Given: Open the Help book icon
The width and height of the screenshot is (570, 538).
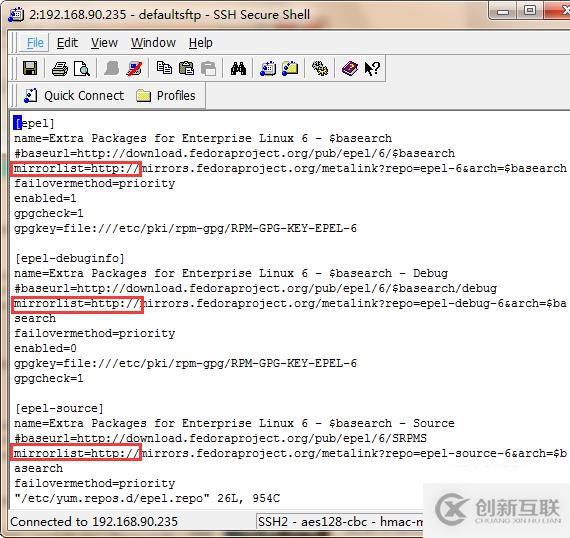Looking at the screenshot, I should [350, 68].
